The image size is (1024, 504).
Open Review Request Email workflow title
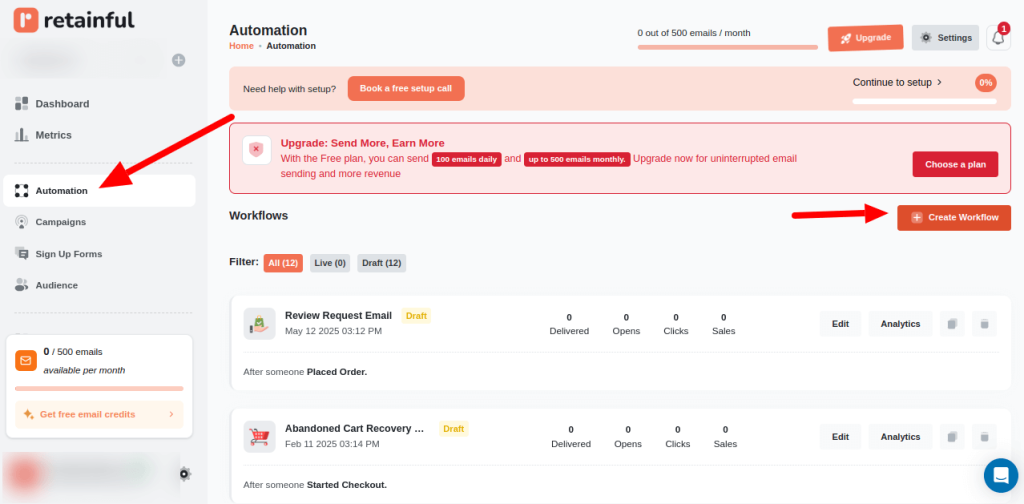[x=338, y=315]
